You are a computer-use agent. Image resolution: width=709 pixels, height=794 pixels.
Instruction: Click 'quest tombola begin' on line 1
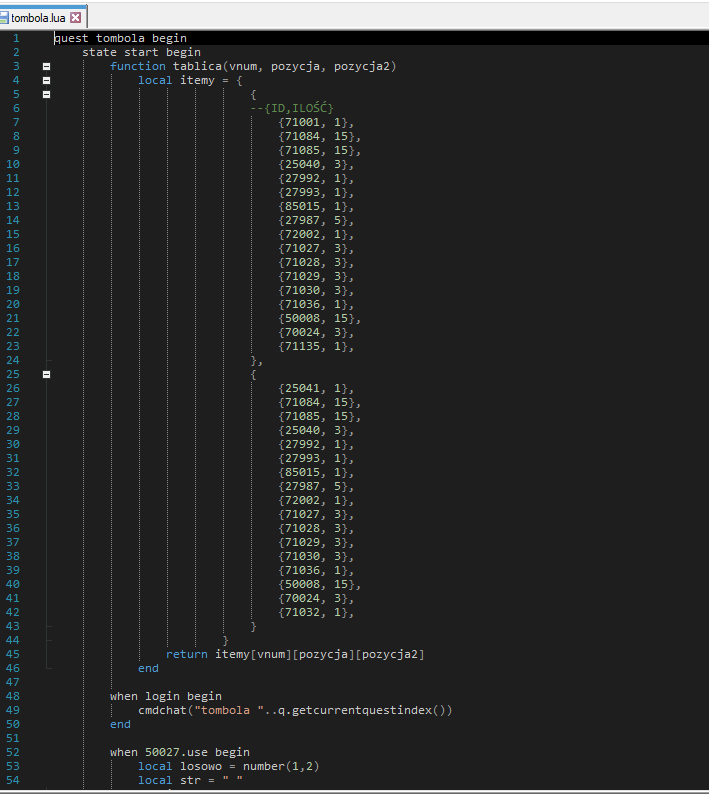[121, 38]
